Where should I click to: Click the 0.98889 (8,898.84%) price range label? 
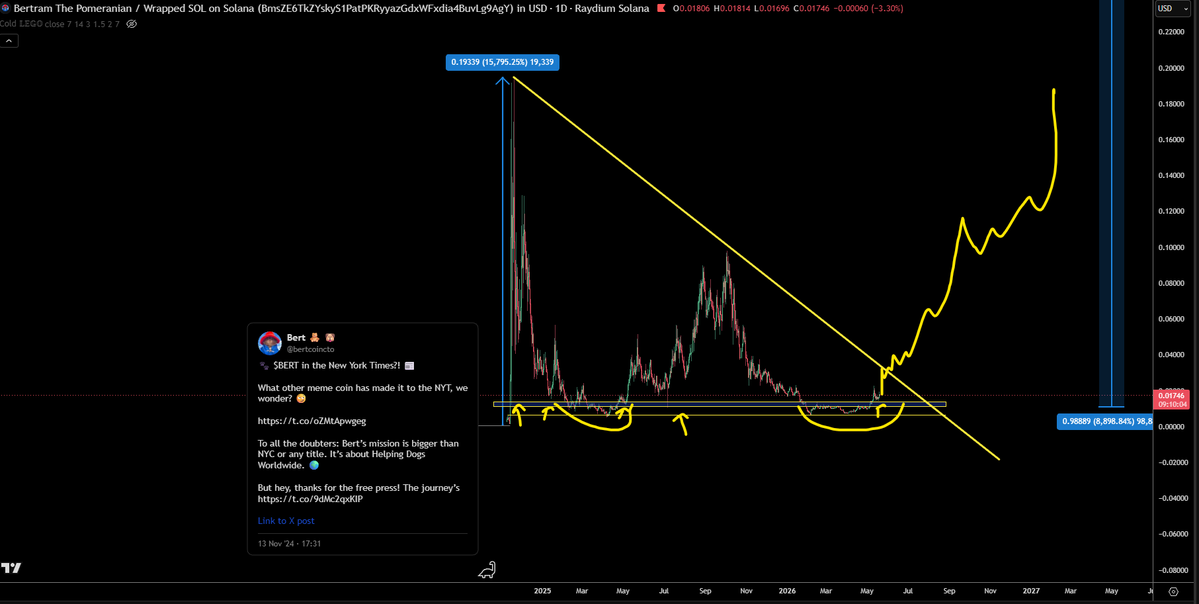(1104, 421)
